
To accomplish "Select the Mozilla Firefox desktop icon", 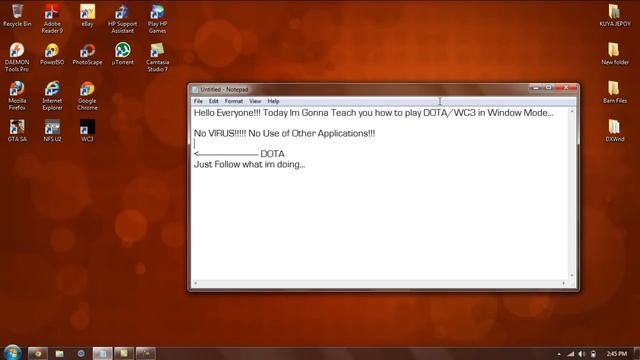I will coord(17,95).
